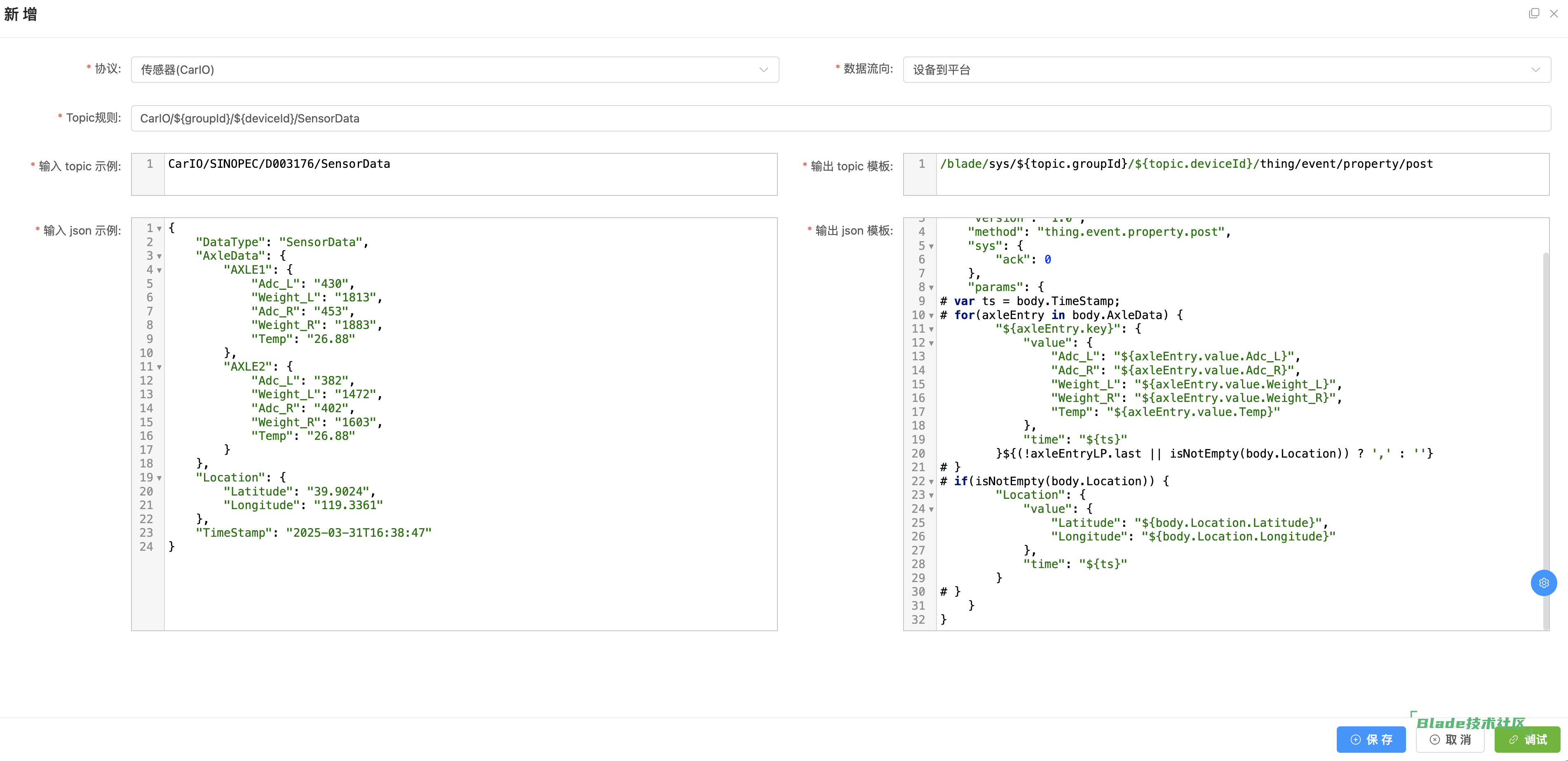This screenshot has width=1568, height=761.
Task: Click the 数据流向 dropdown chevron arrow
Action: click(x=1535, y=70)
